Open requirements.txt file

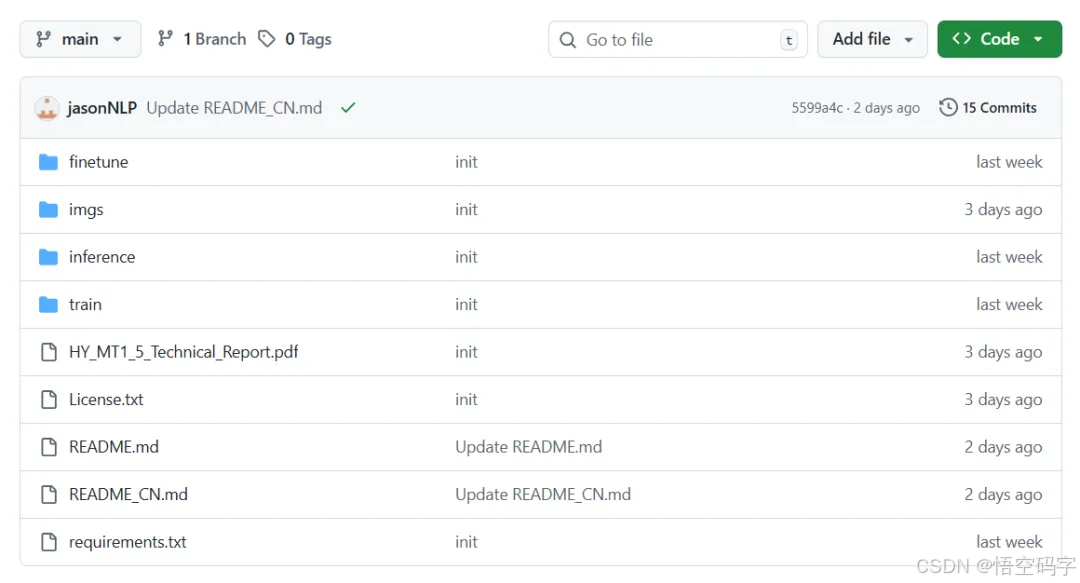tap(127, 542)
